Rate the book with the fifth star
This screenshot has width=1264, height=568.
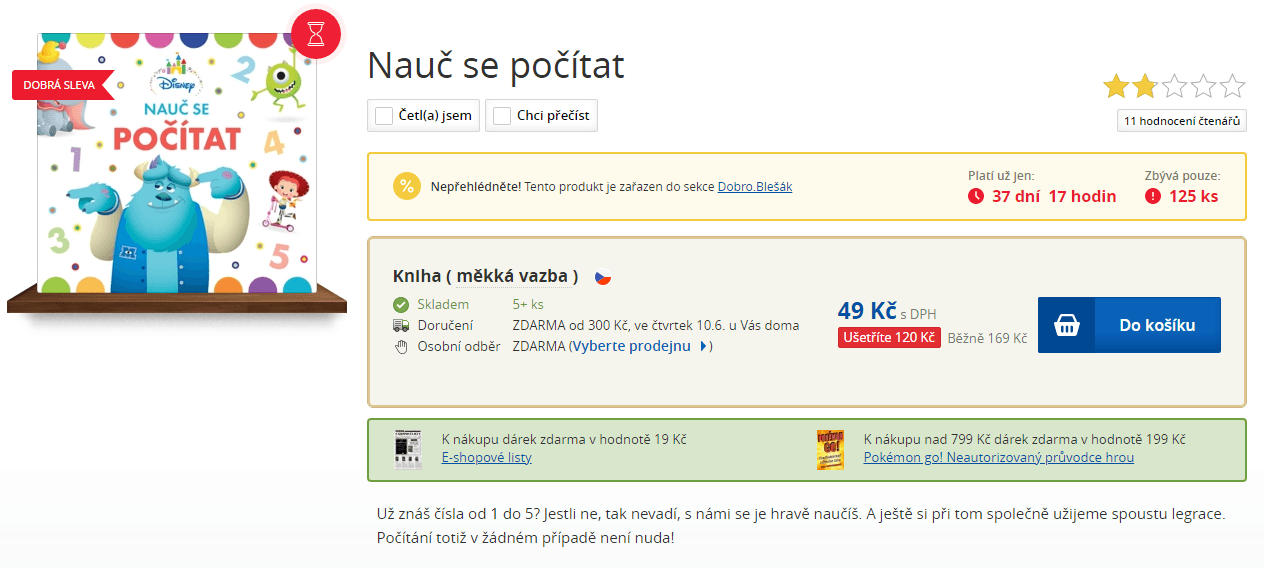tap(1232, 86)
